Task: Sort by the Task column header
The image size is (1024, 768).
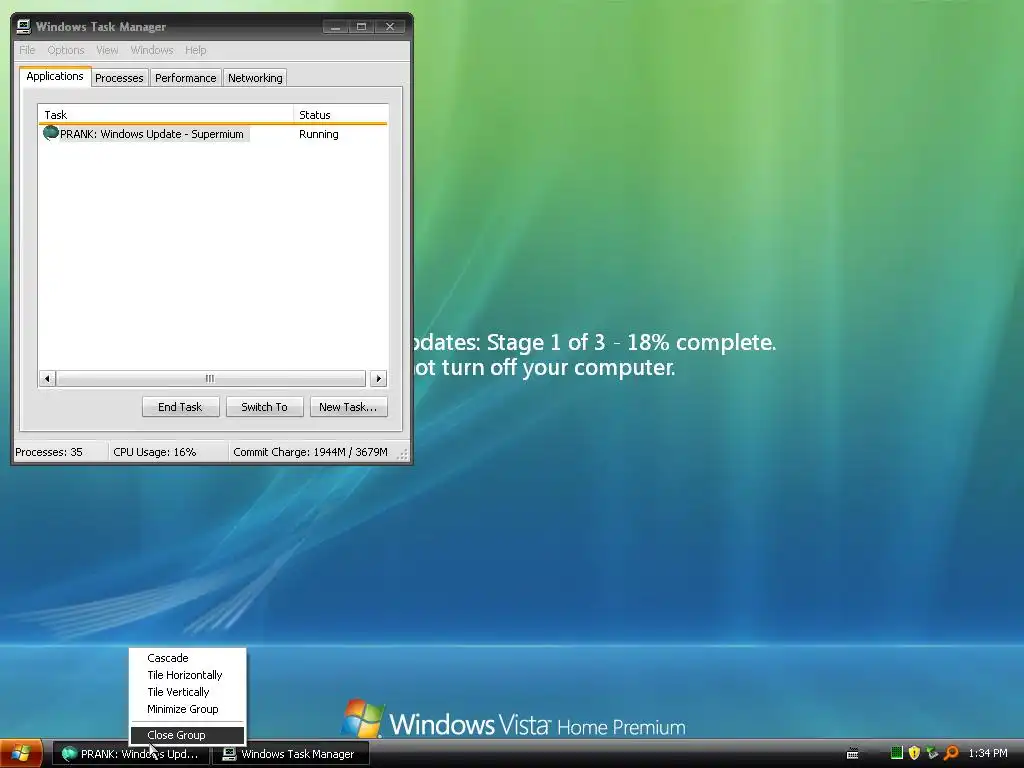Action: [166, 114]
